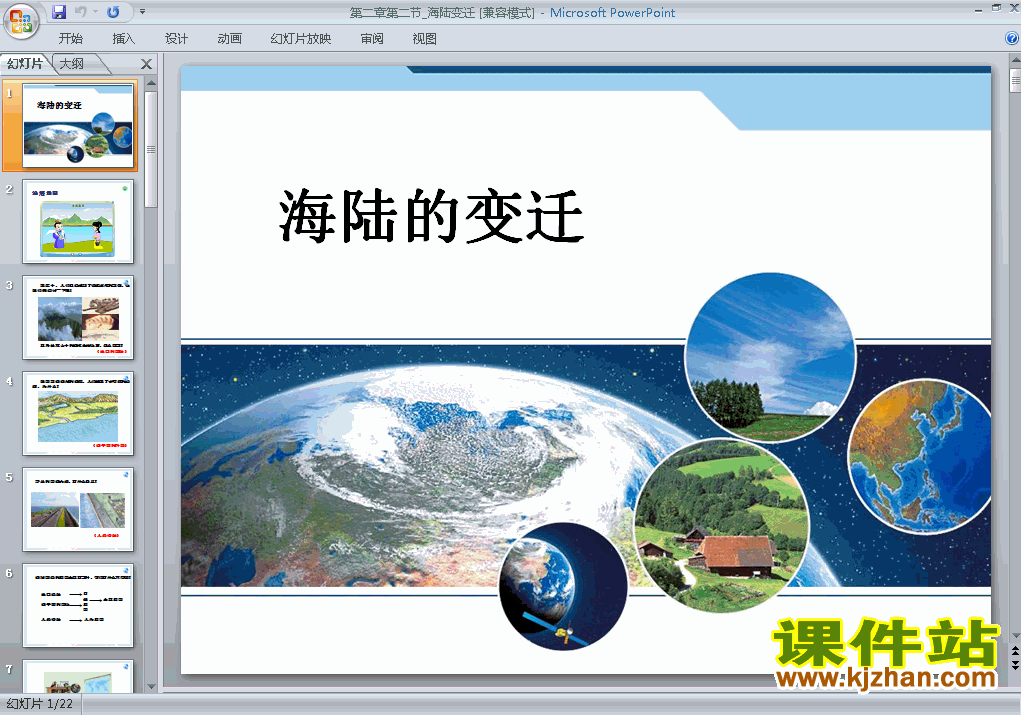
Task: Open the undo history dropdown arrow
Action: (x=96, y=12)
